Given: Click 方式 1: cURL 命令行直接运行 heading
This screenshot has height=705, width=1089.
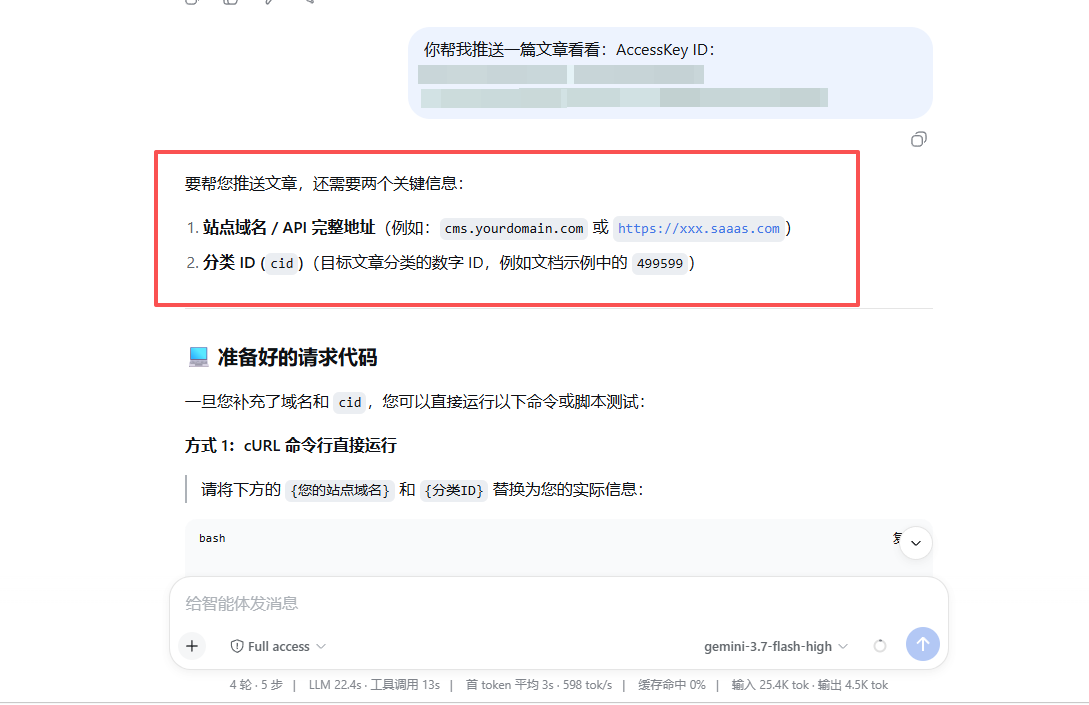Looking at the screenshot, I should point(290,445).
